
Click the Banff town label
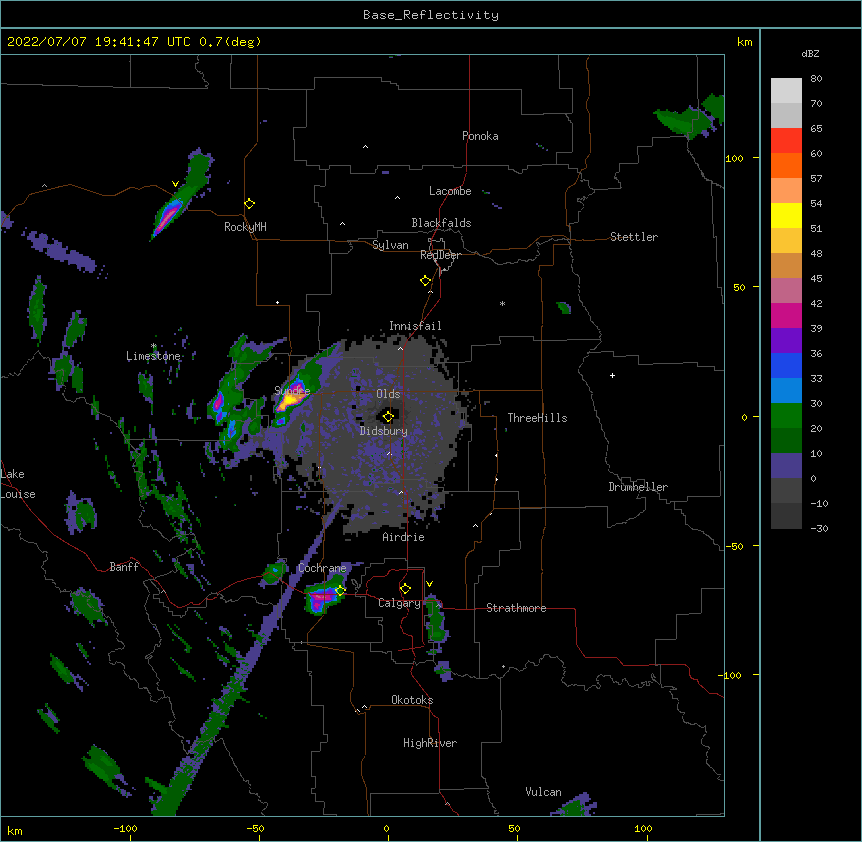coord(124,567)
